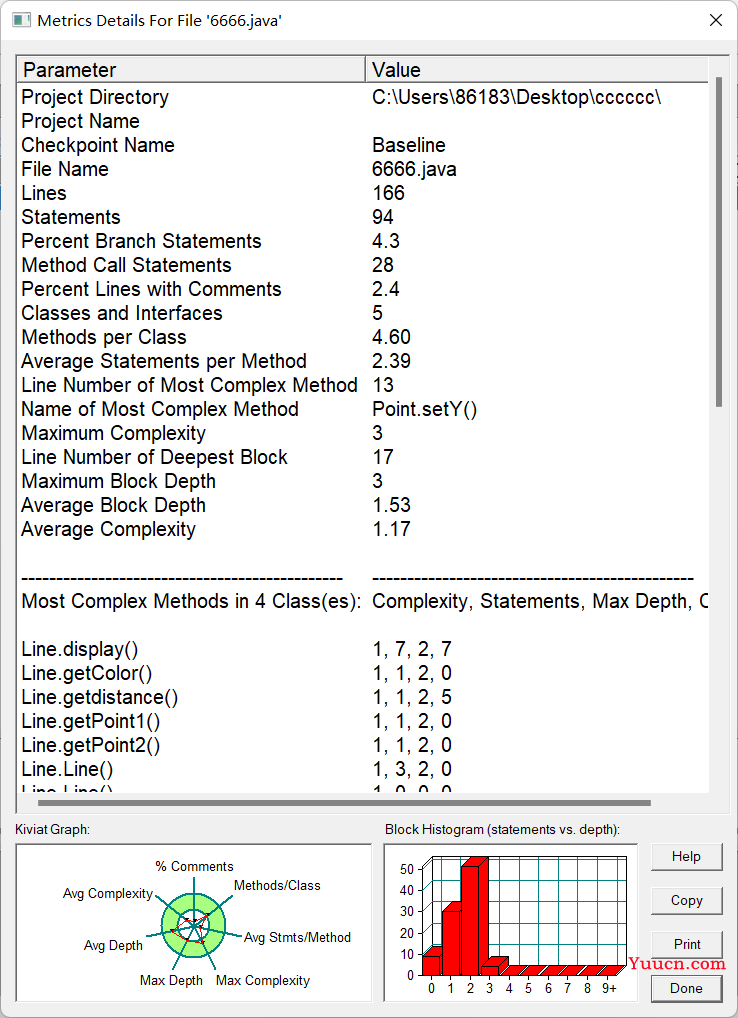Click the tallest bar in block histogram

tap(473, 916)
